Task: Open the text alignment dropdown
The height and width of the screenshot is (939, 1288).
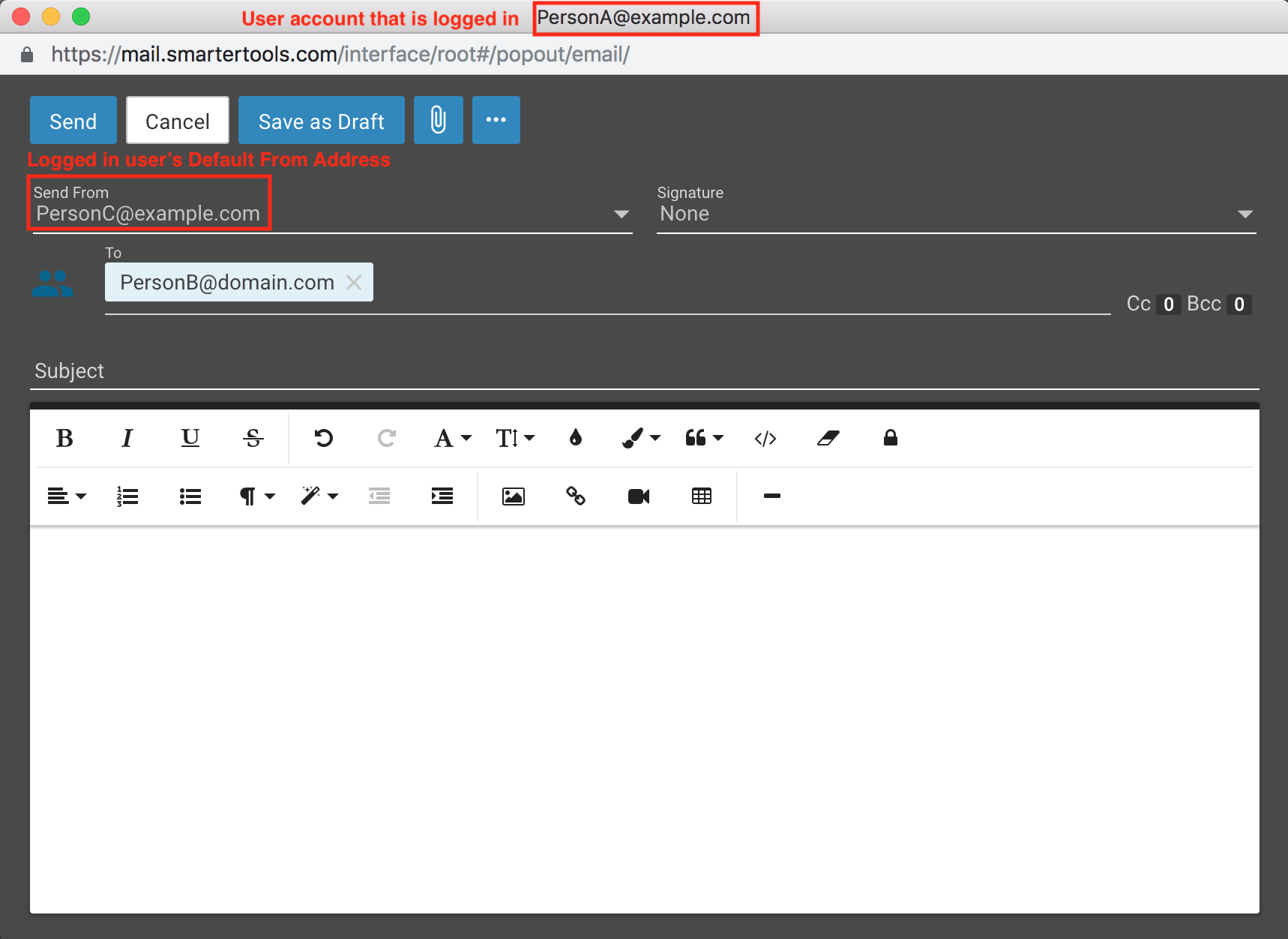Action: pyautogui.click(x=67, y=496)
